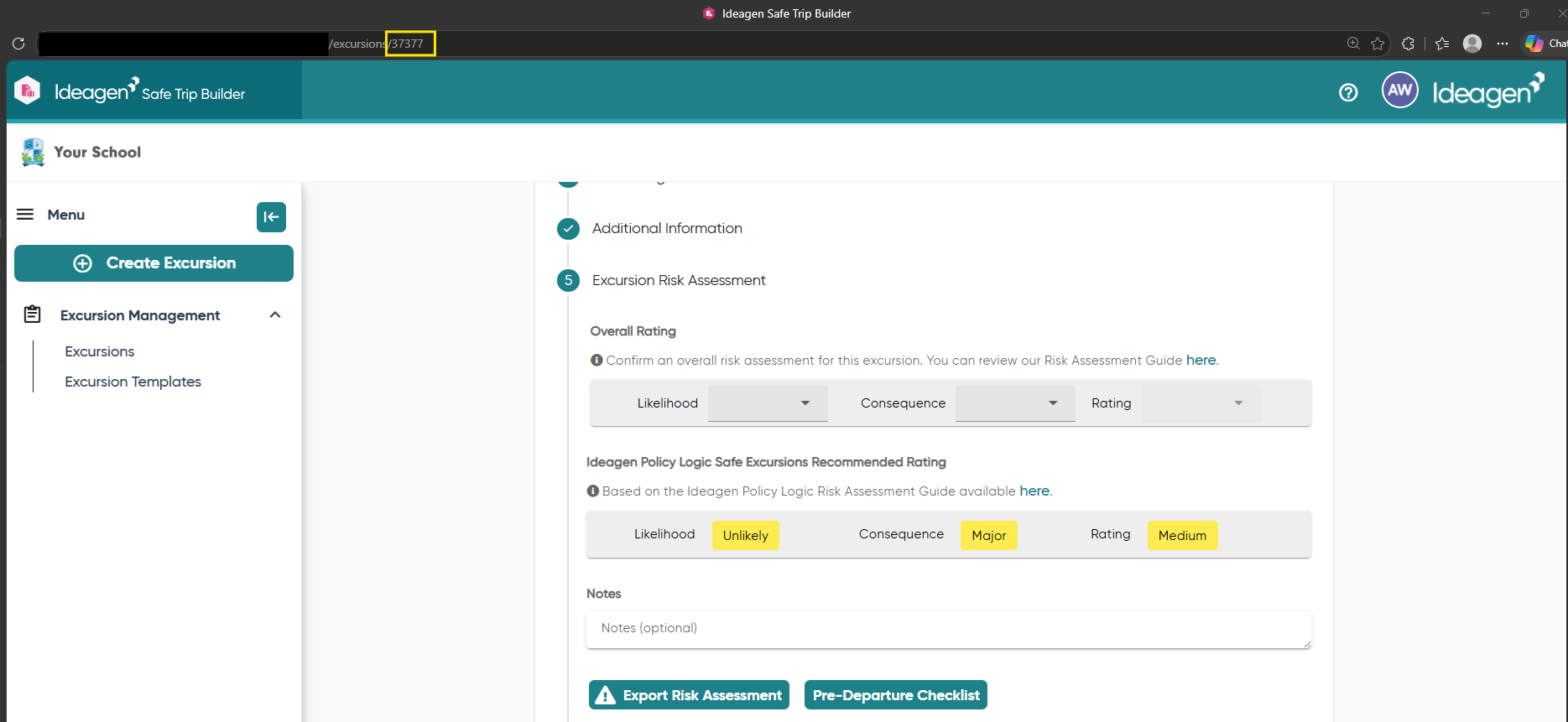Click the Ideagen Policy Logic Safe Excursions Recommended Rating heading
The height and width of the screenshot is (722, 1568).
tap(766, 462)
